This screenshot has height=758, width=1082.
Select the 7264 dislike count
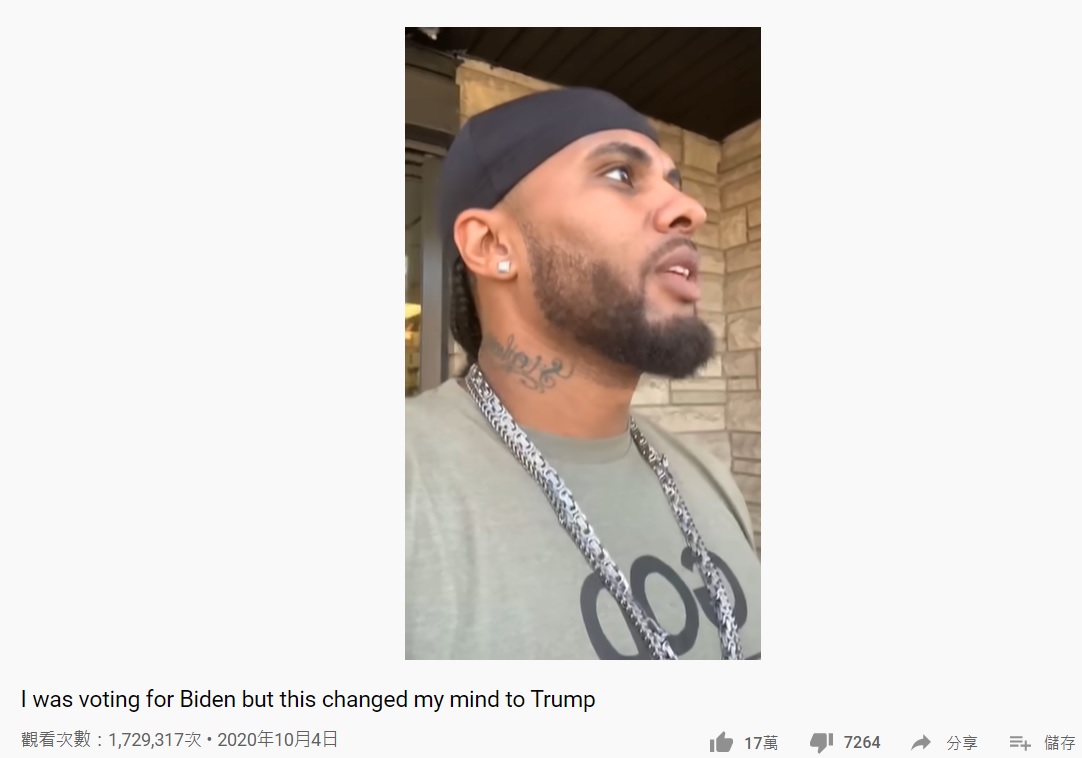862,743
